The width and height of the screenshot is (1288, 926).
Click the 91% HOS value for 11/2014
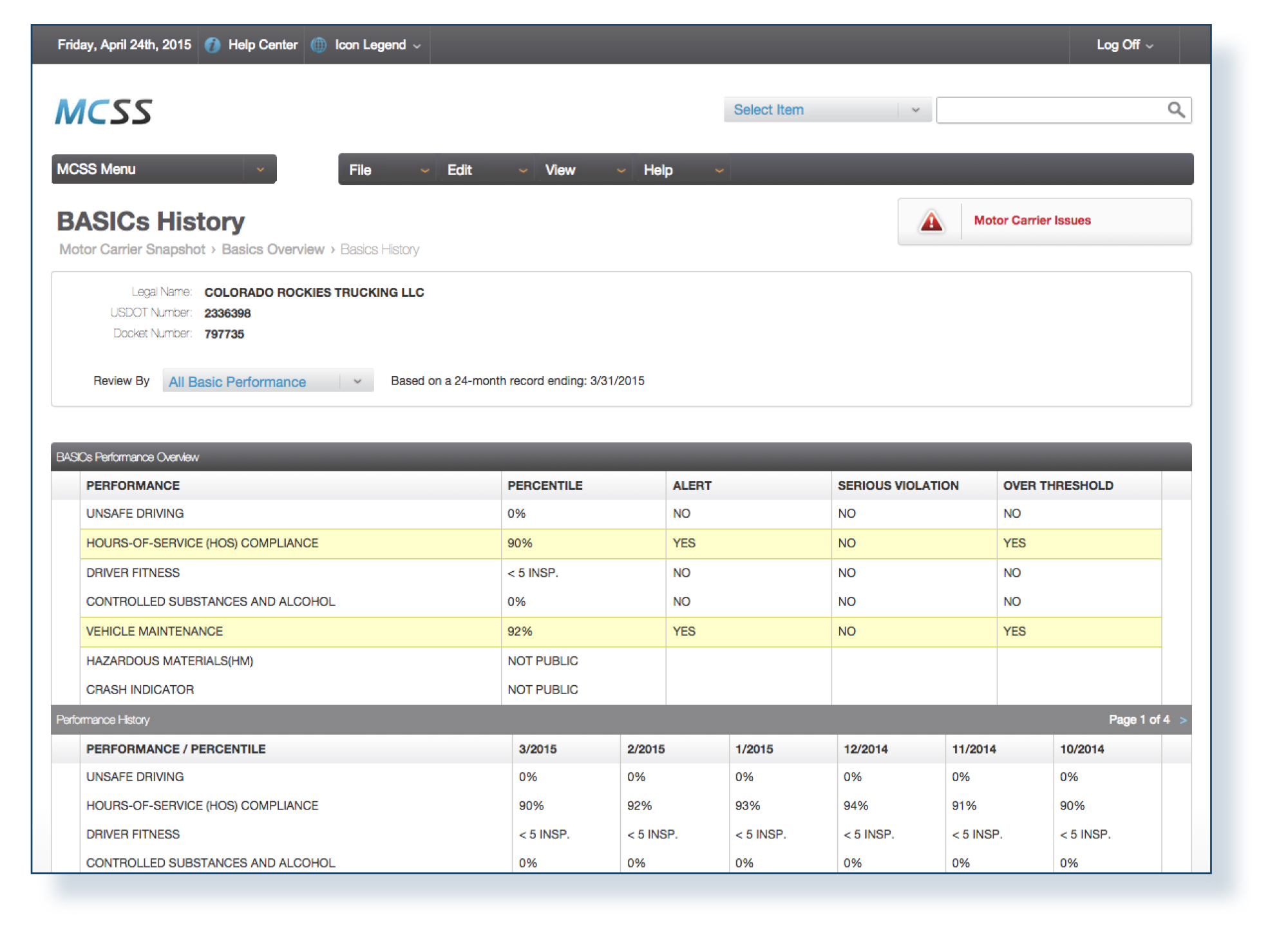click(x=964, y=806)
